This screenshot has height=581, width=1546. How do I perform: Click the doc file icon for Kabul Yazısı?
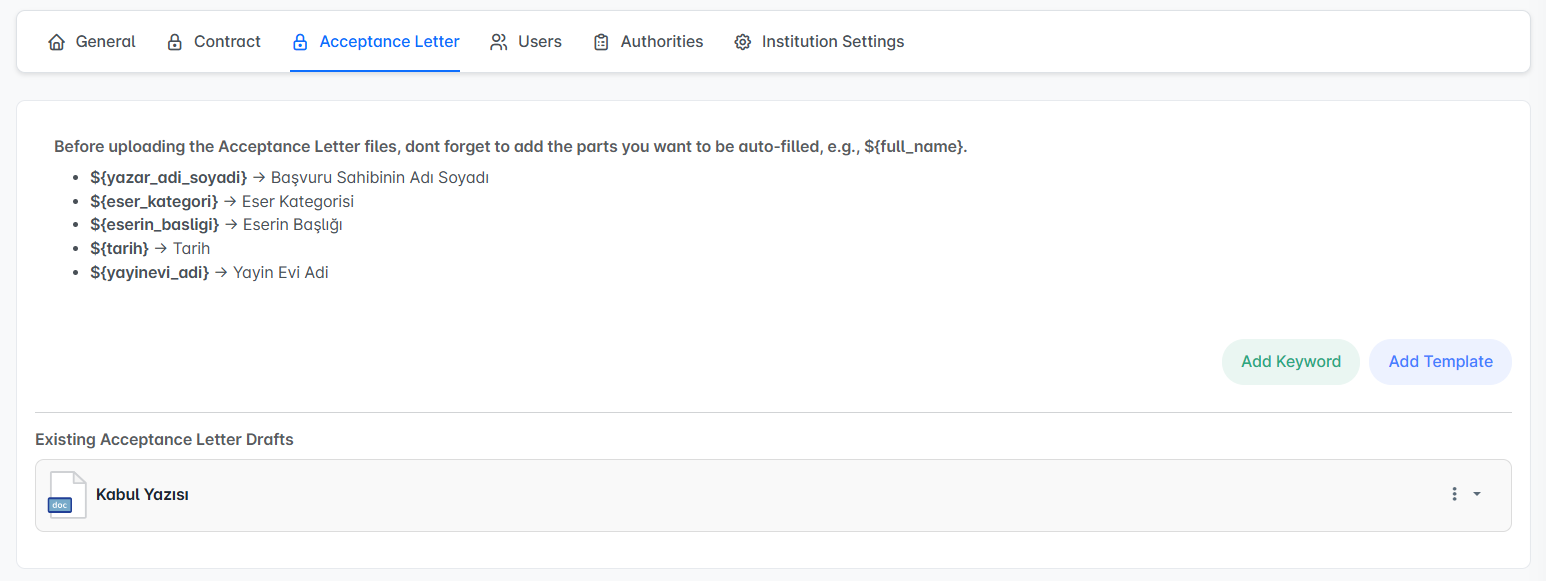pyautogui.click(x=66, y=495)
